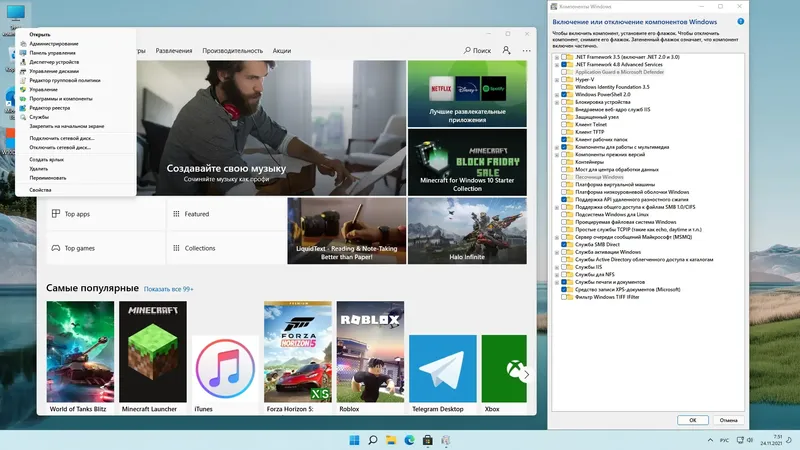Open Top games category button
Image resolution: width=800 pixels, height=450 pixels.
click(106, 248)
